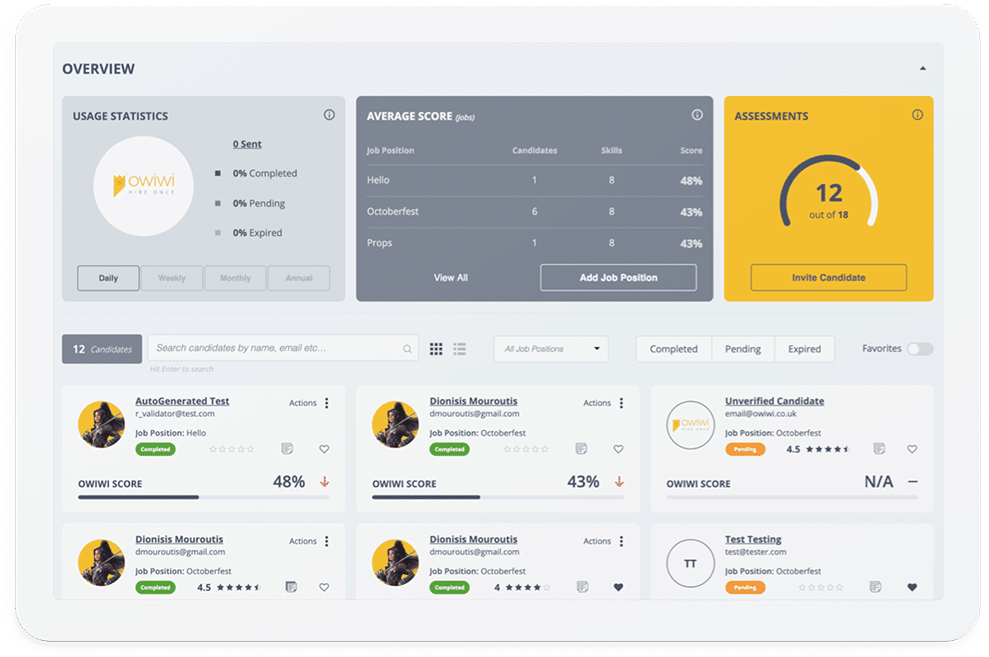Open the All Job Positions dropdown
This screenshot has height=657, width=989.
[x=551, y=349]
